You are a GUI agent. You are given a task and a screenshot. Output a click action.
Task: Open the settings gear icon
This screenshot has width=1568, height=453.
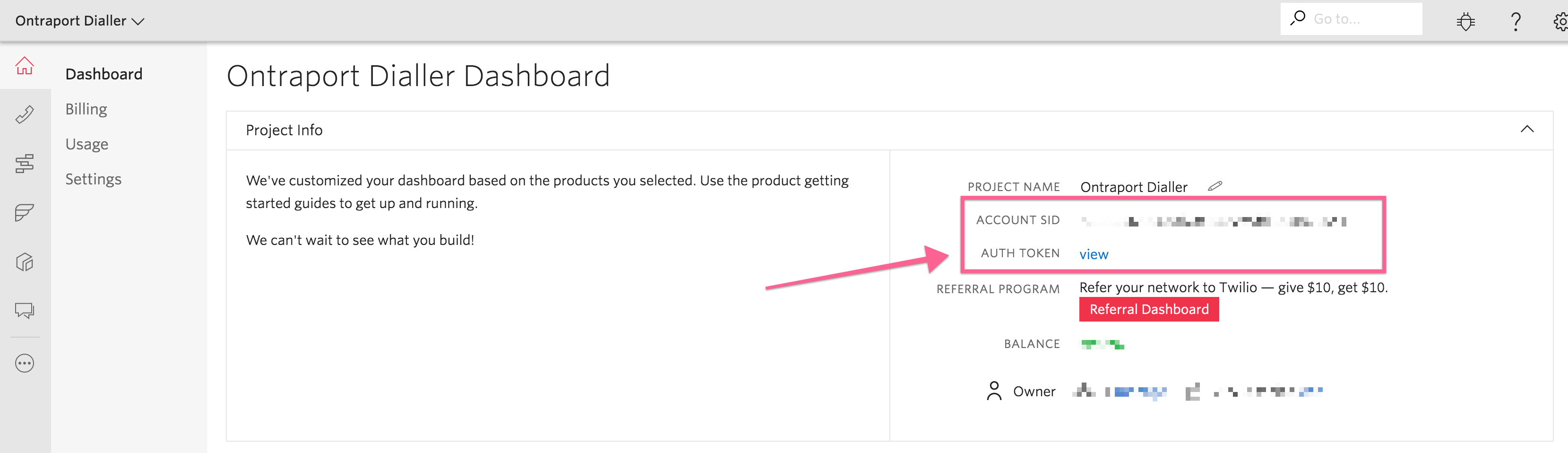click(1561, 22)
